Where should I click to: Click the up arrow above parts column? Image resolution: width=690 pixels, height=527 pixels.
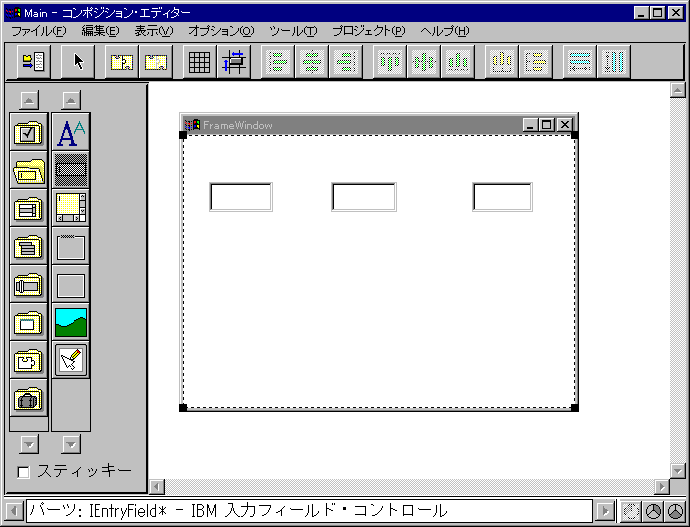(71, 100)
